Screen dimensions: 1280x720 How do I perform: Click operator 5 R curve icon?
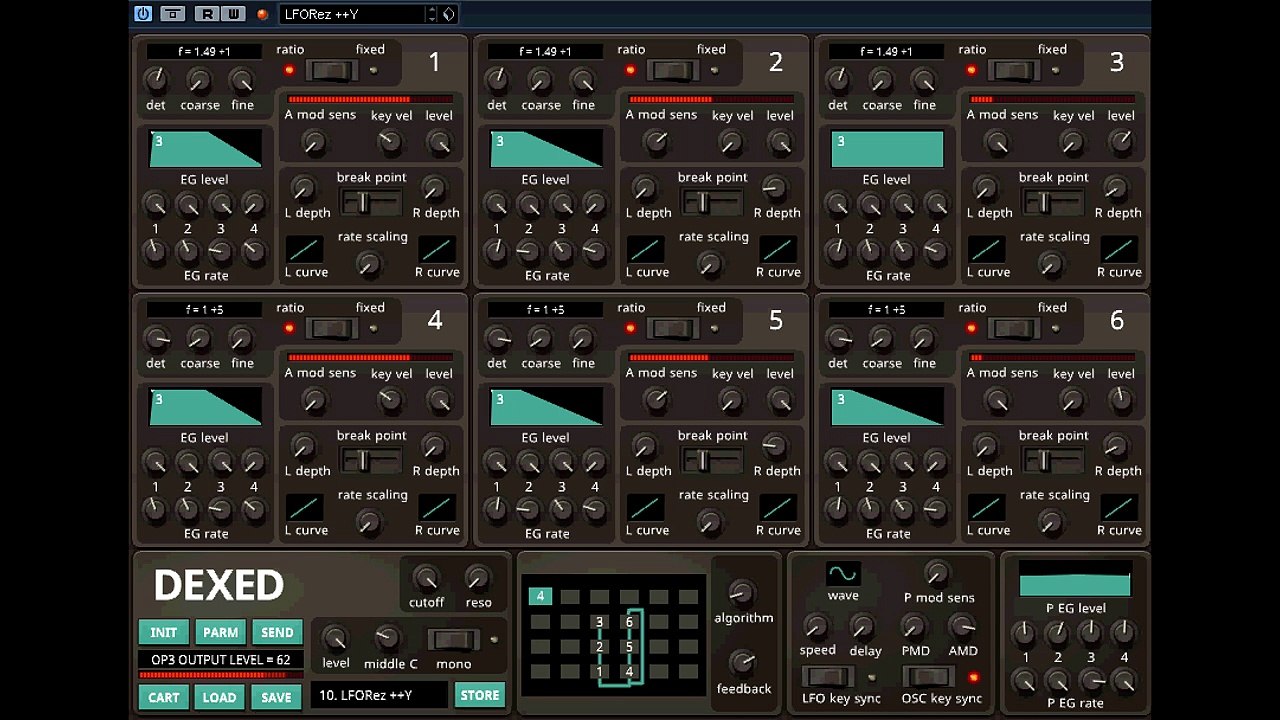[778, 507]
